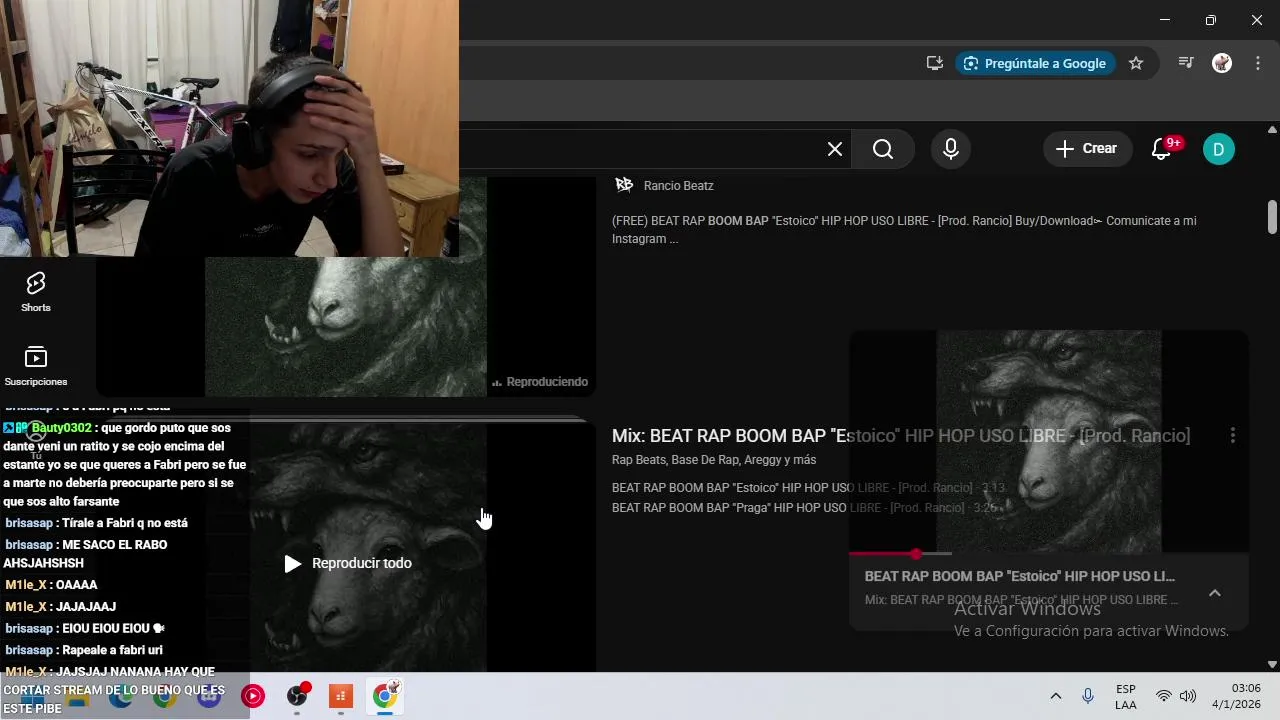This screenshot has height=720, width=1280.
Task: Click the page scrollbar thumb
Action: click(1272, 217)
